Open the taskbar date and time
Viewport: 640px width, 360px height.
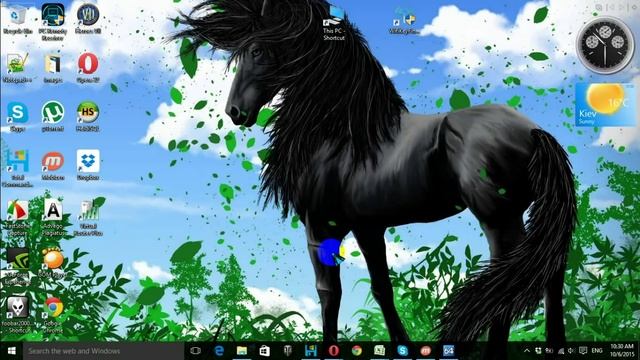point(622,351)
